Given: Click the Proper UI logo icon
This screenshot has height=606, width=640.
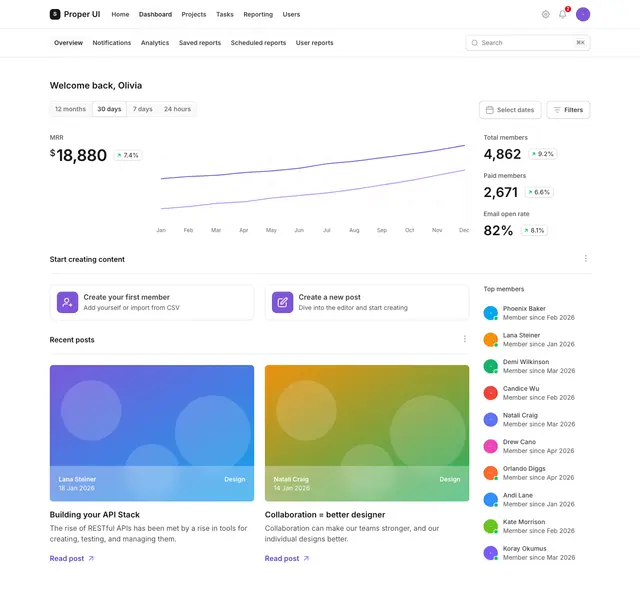Looking at the screenshot, I should coord(55,14).
